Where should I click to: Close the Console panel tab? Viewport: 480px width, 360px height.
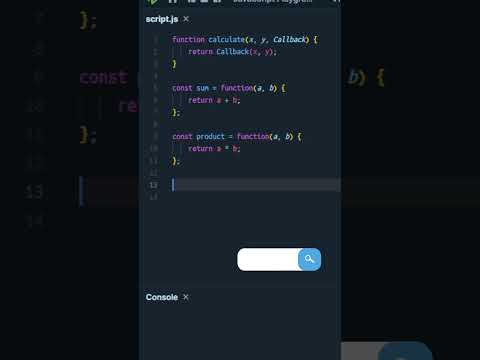click(x=186, y=297)
